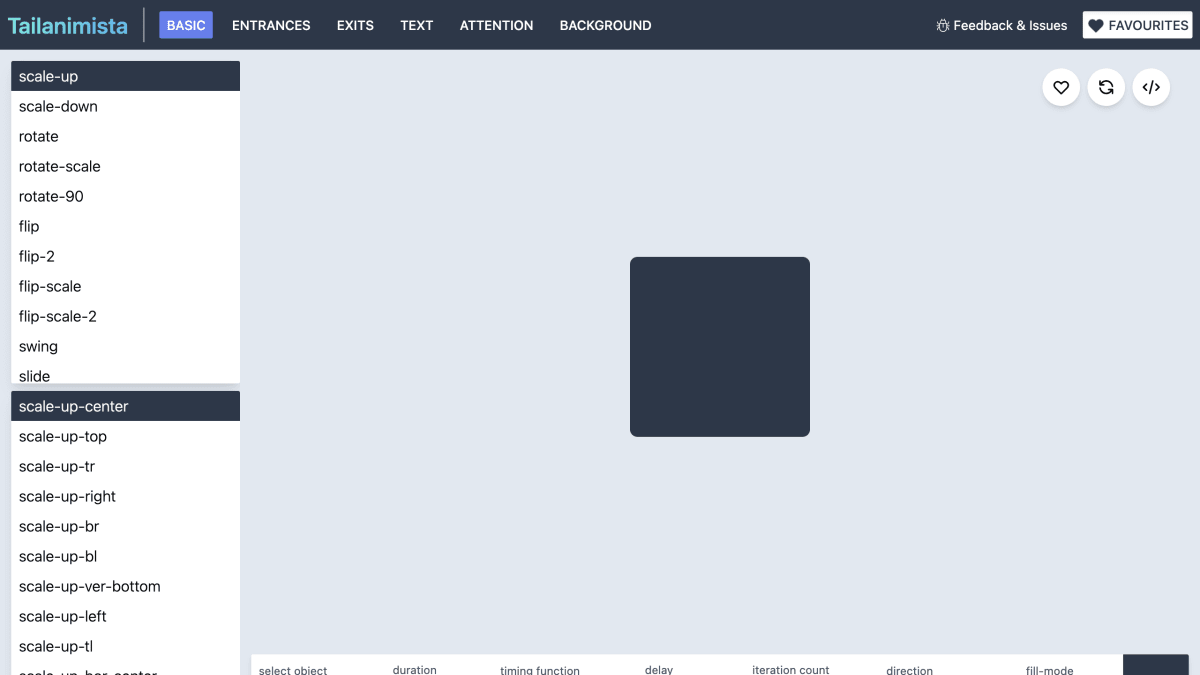The height and width of the screenshot is (675, 1200).
Task: Select scale-up-top variant
Action: 125,436
